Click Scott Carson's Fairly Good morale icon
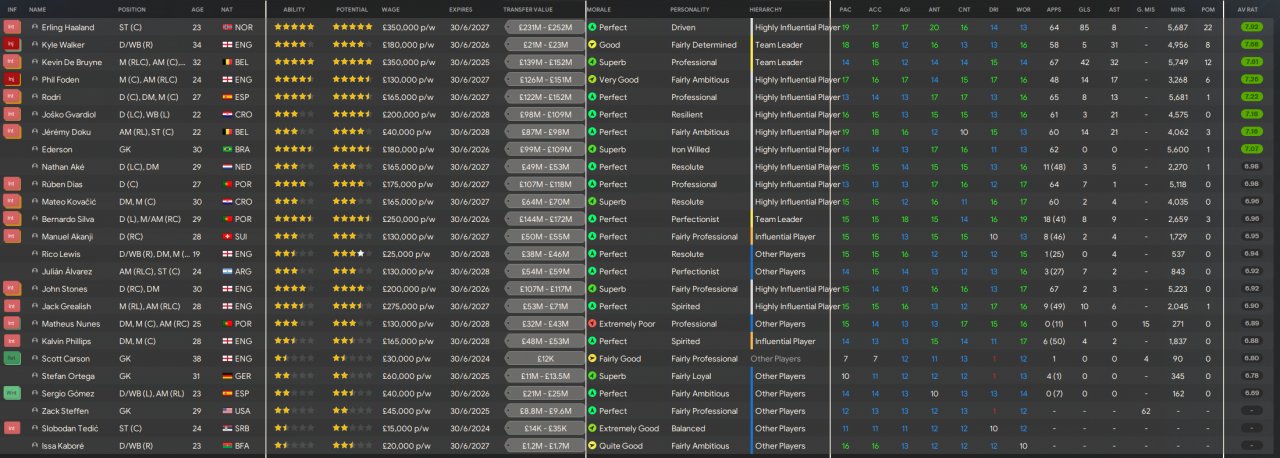Image resolution: width=1280 pixels, height=458 pixels. coord(592,358)
